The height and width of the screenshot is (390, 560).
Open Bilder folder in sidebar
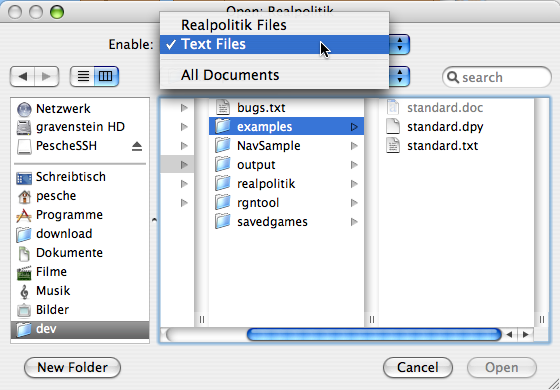[79, 310]
